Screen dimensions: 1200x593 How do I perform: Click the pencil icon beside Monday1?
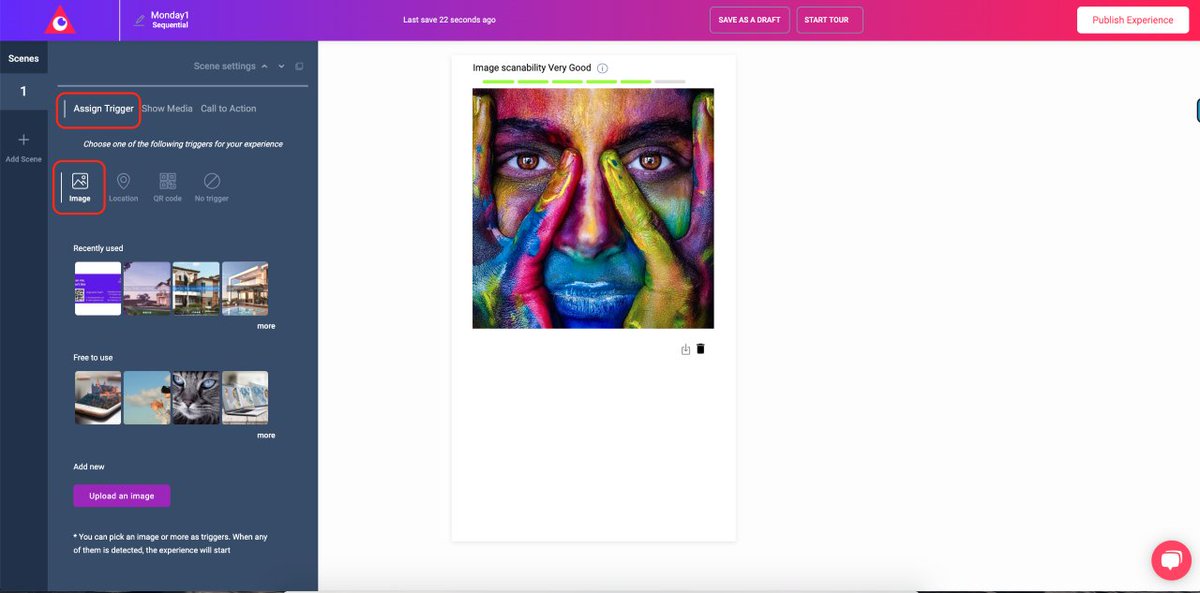[139, 20]
